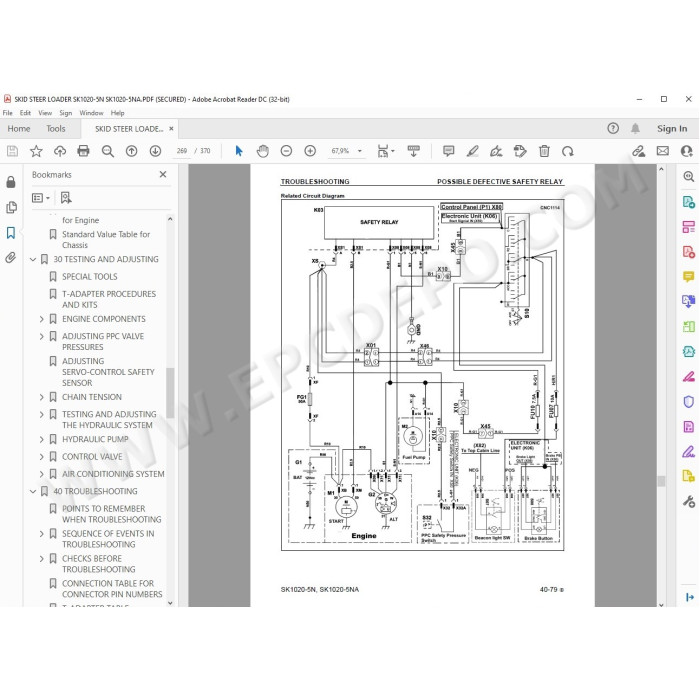Image resolution: width=700 pixels, height=700 pixels.
Task: Expand ADJUSTING PPC VALVE PRESSURES bookmark
Action: coord(42,336)
